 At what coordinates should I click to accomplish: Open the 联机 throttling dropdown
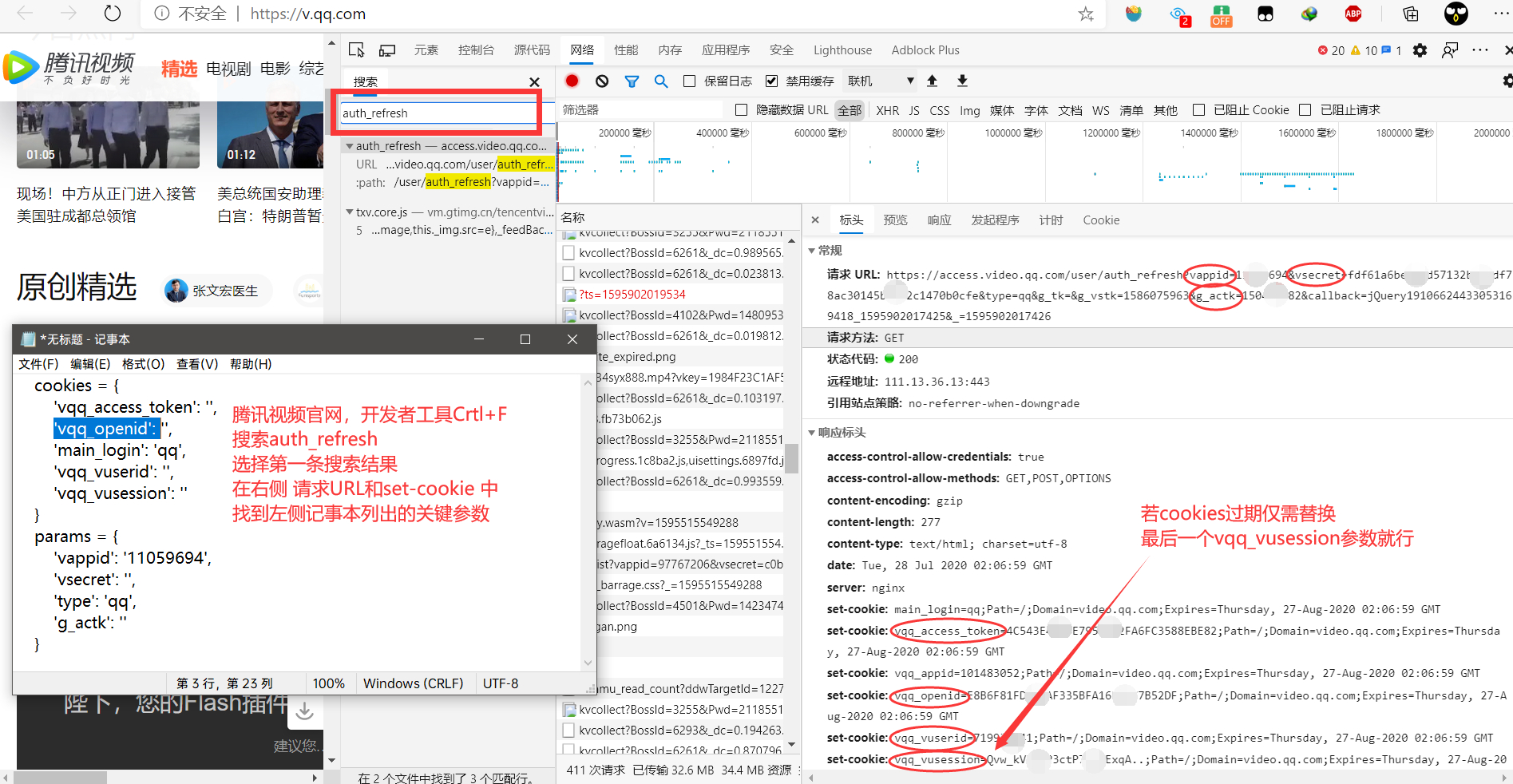click(x=881, y=81)
